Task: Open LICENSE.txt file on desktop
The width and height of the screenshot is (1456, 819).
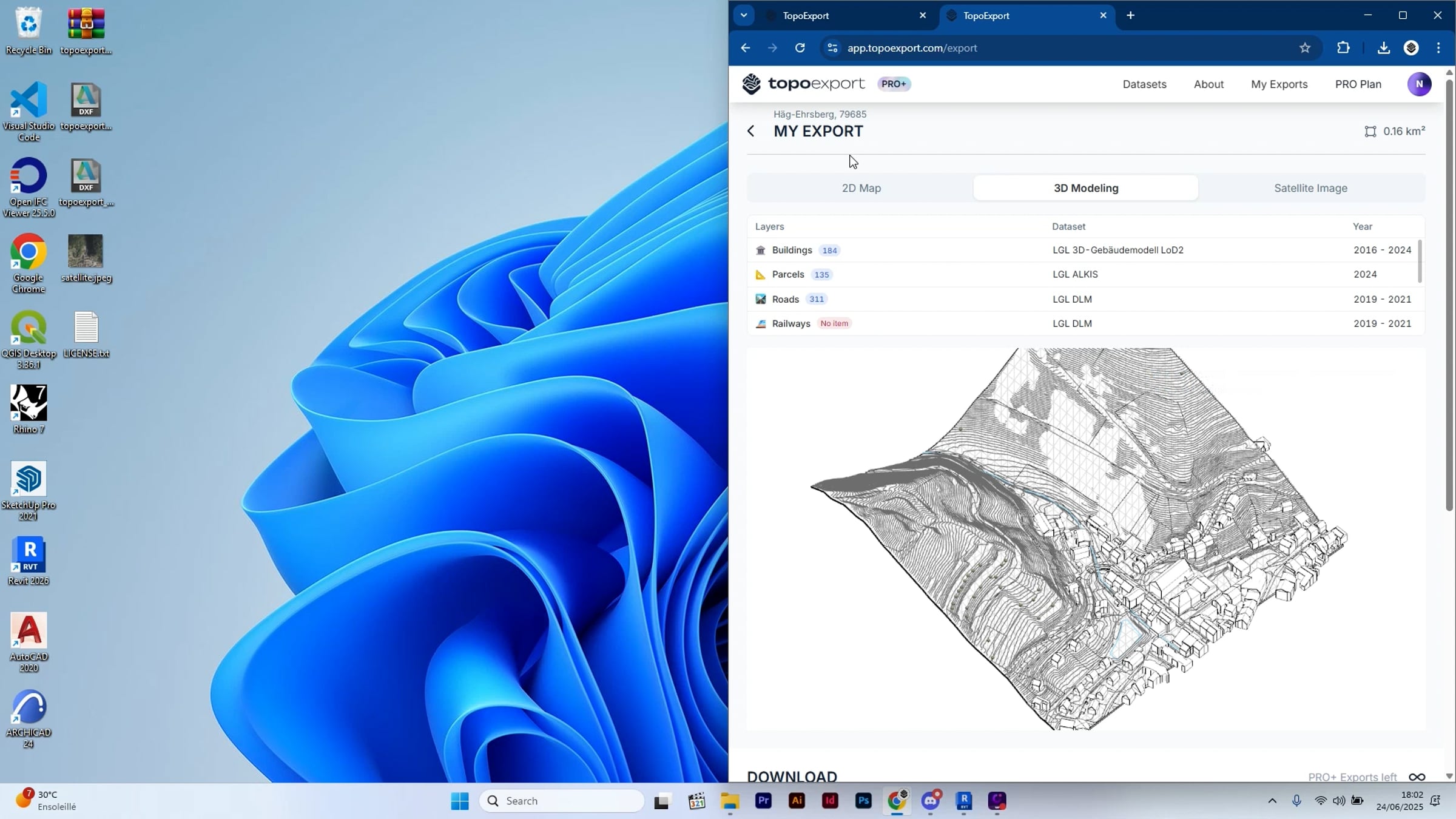Action: click(86, 334)
